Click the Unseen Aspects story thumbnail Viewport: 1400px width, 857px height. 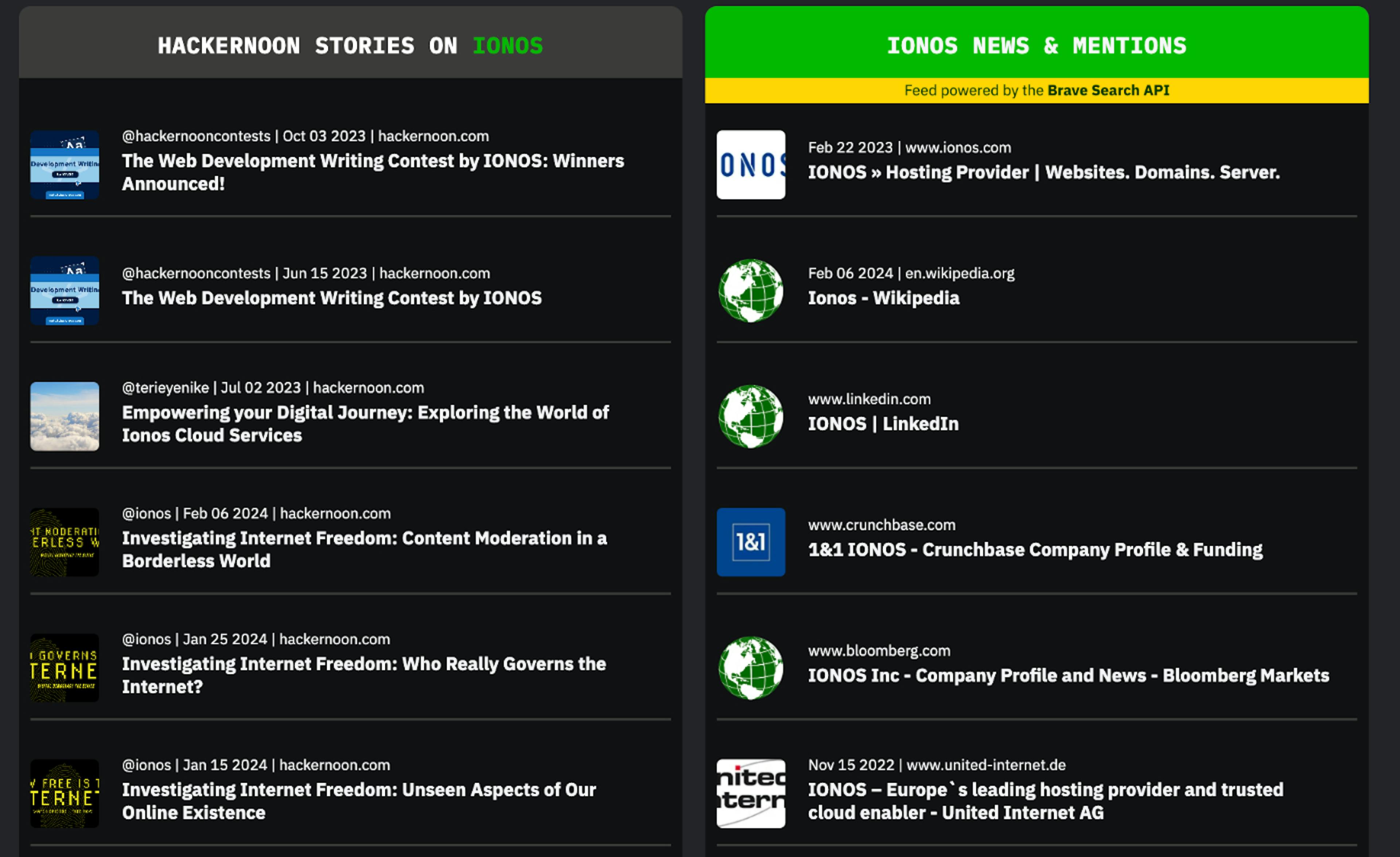coord(65,794)
